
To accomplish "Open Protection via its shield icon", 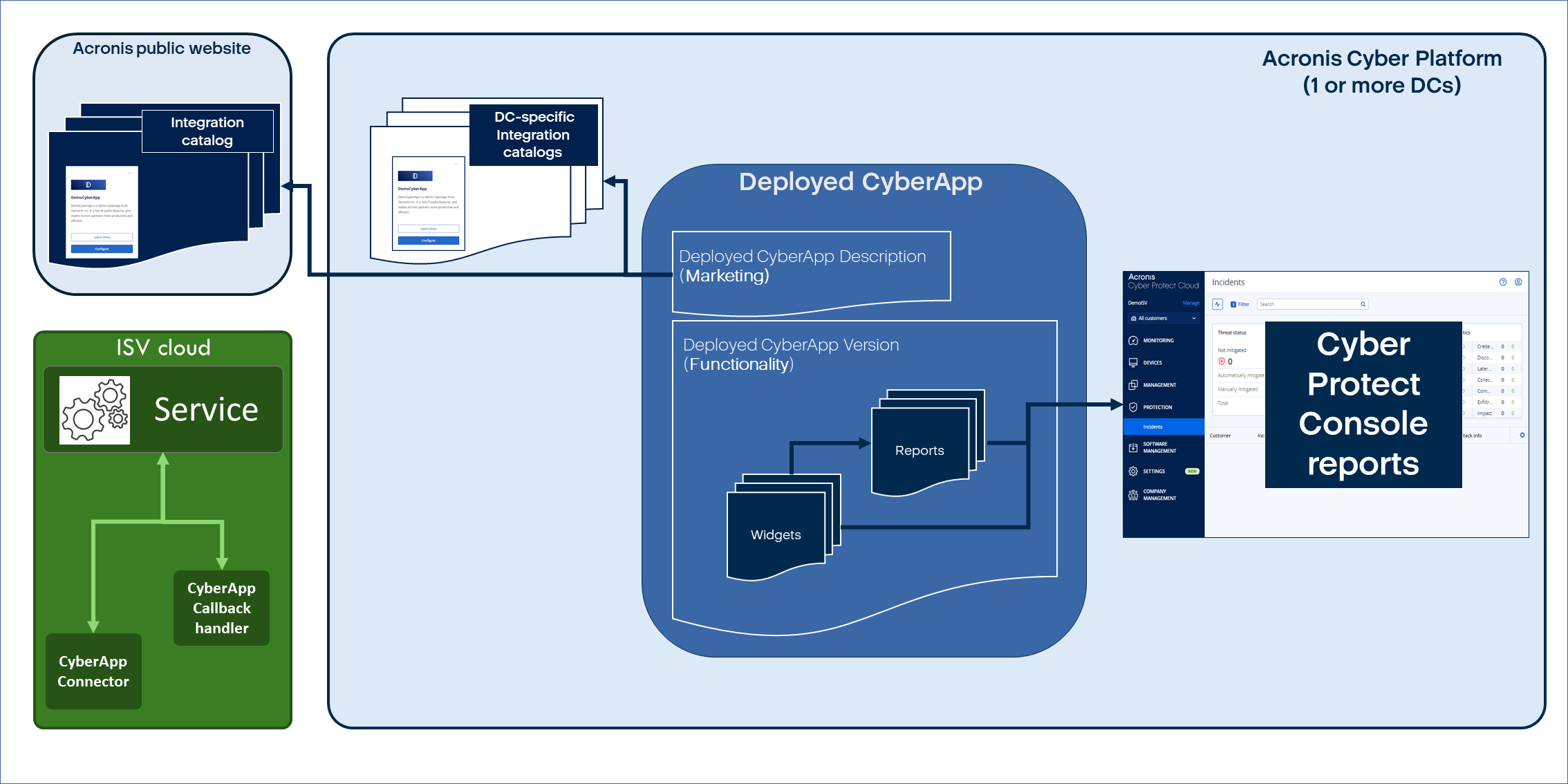I will pos(1133,407).
